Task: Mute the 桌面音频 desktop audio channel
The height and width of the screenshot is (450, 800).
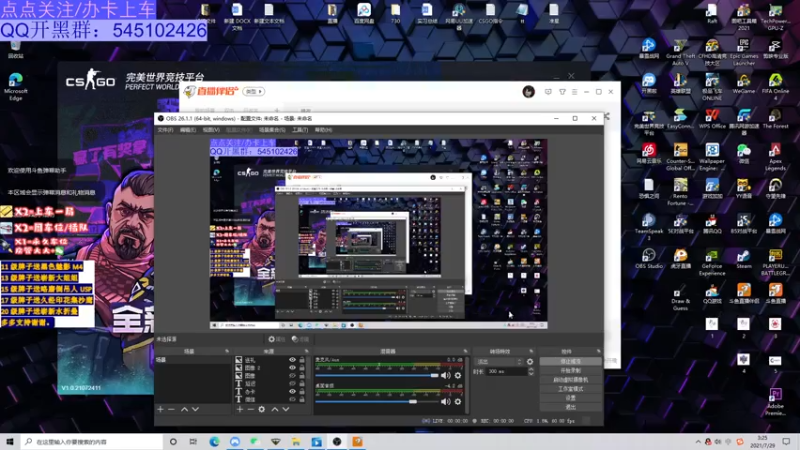Action: click(x=445, y=402)
